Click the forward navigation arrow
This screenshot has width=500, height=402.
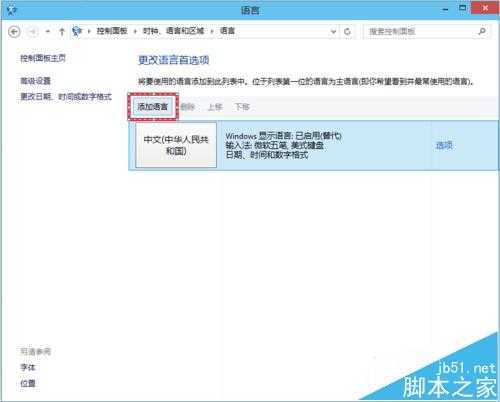(x=32, y=32)
